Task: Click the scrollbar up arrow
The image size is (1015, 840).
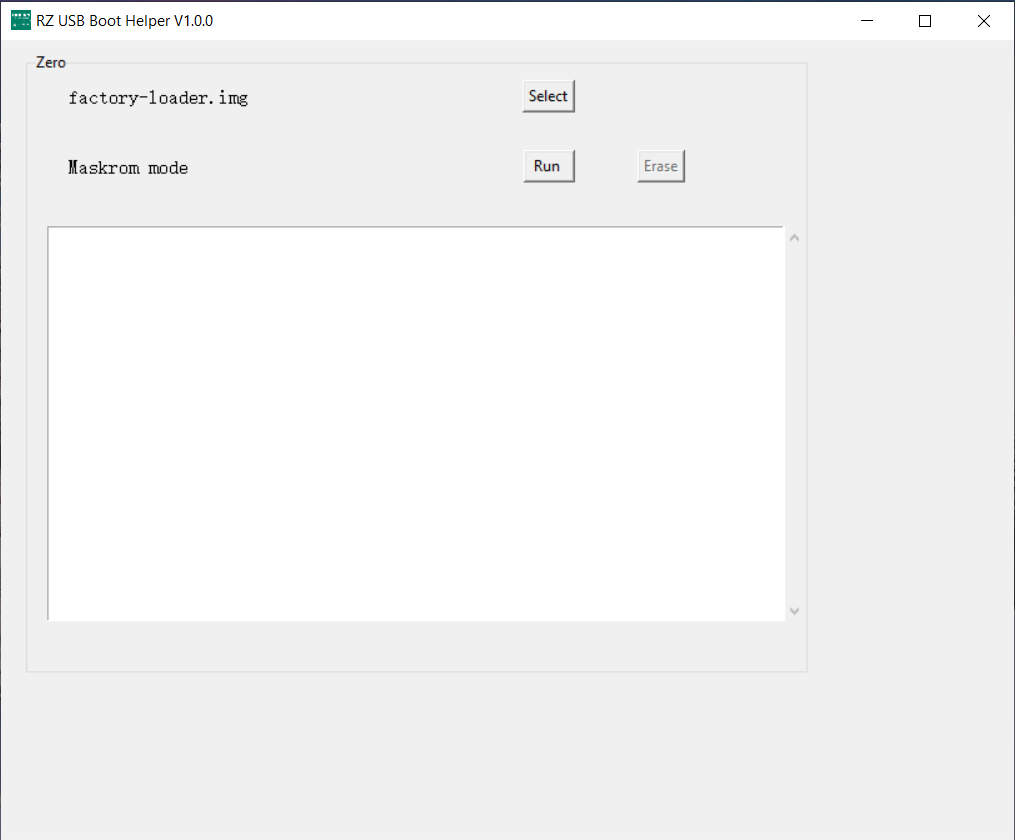Action: click(793, 237)
